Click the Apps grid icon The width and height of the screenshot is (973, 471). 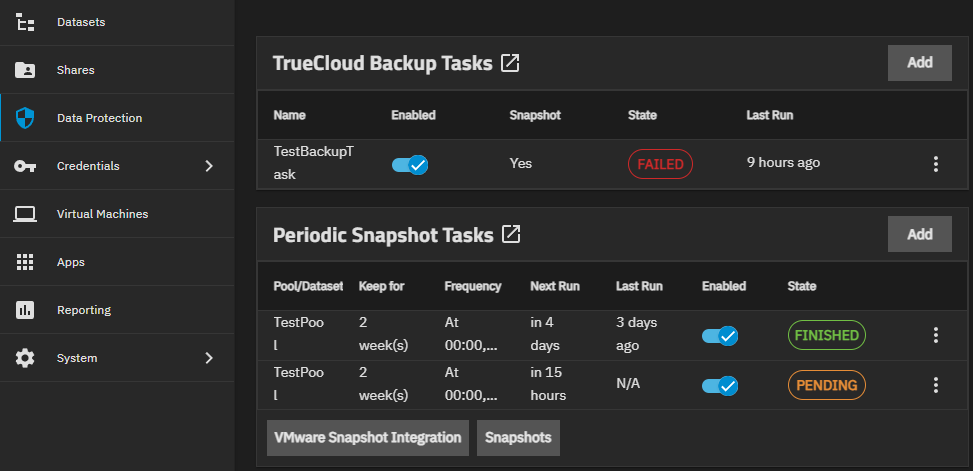26,262
